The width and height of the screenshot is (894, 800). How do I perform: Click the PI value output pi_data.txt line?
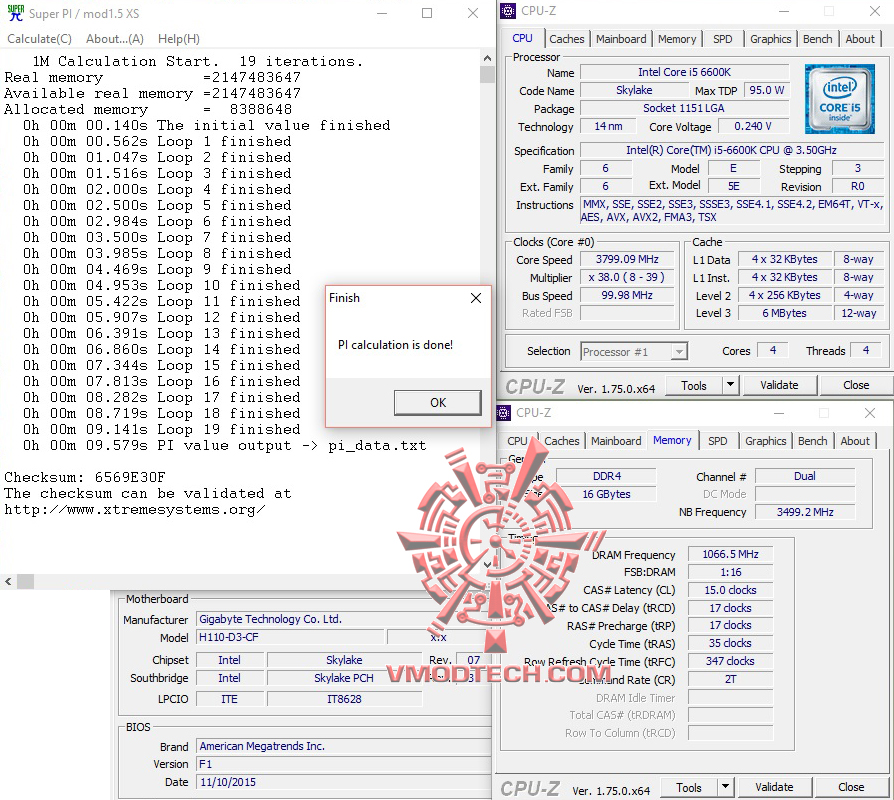pyautogui.click(x=225, y=445)
